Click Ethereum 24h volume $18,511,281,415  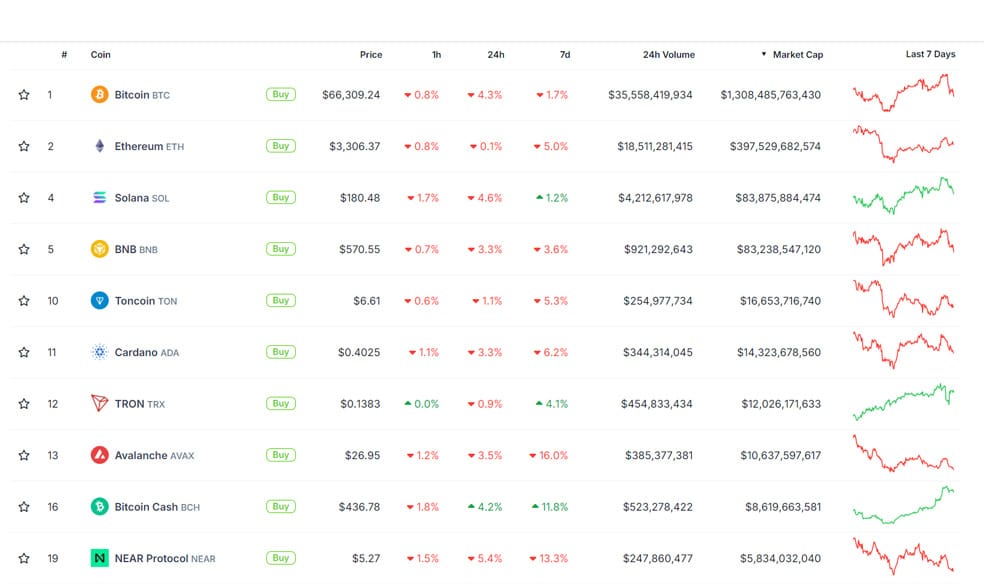[655, 146]
